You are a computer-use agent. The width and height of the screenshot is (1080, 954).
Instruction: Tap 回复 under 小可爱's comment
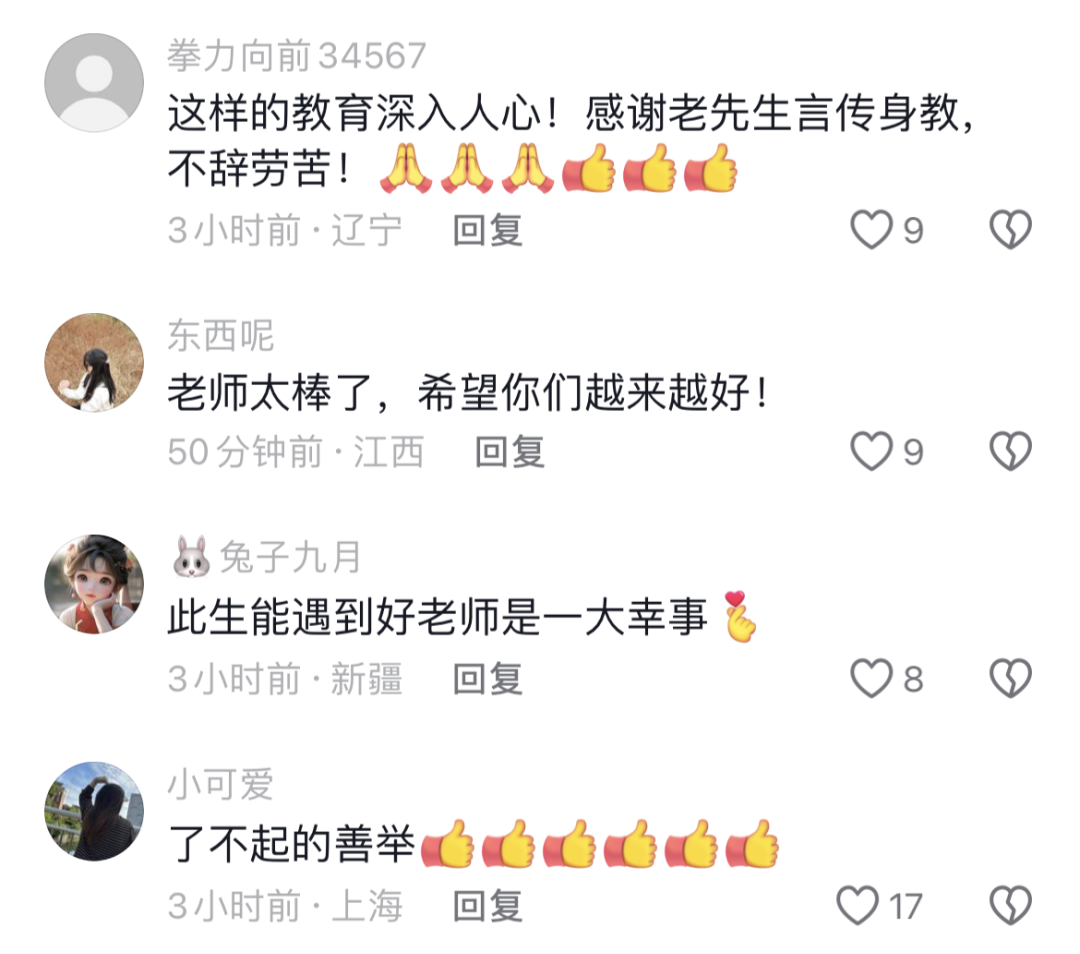[x=488, y=906]
